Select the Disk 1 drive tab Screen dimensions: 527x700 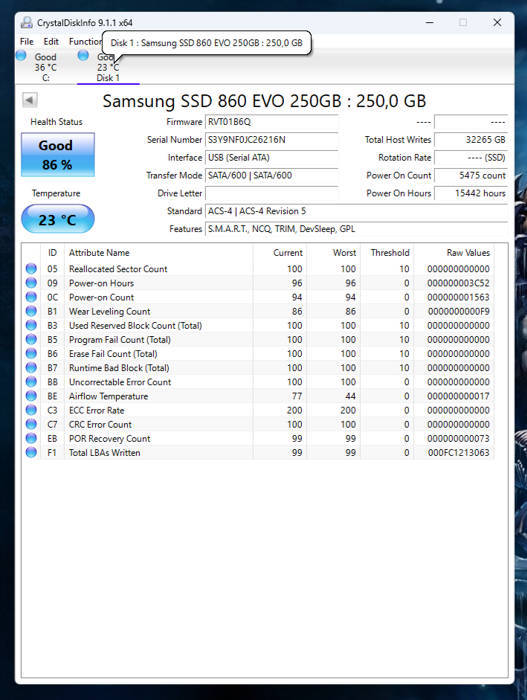click(x=108, y=67)
